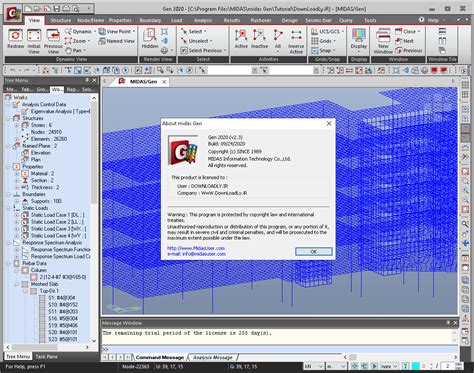474x373 pixels.
Task: Click the command input line in Message Window
Action: pos(280,349)
